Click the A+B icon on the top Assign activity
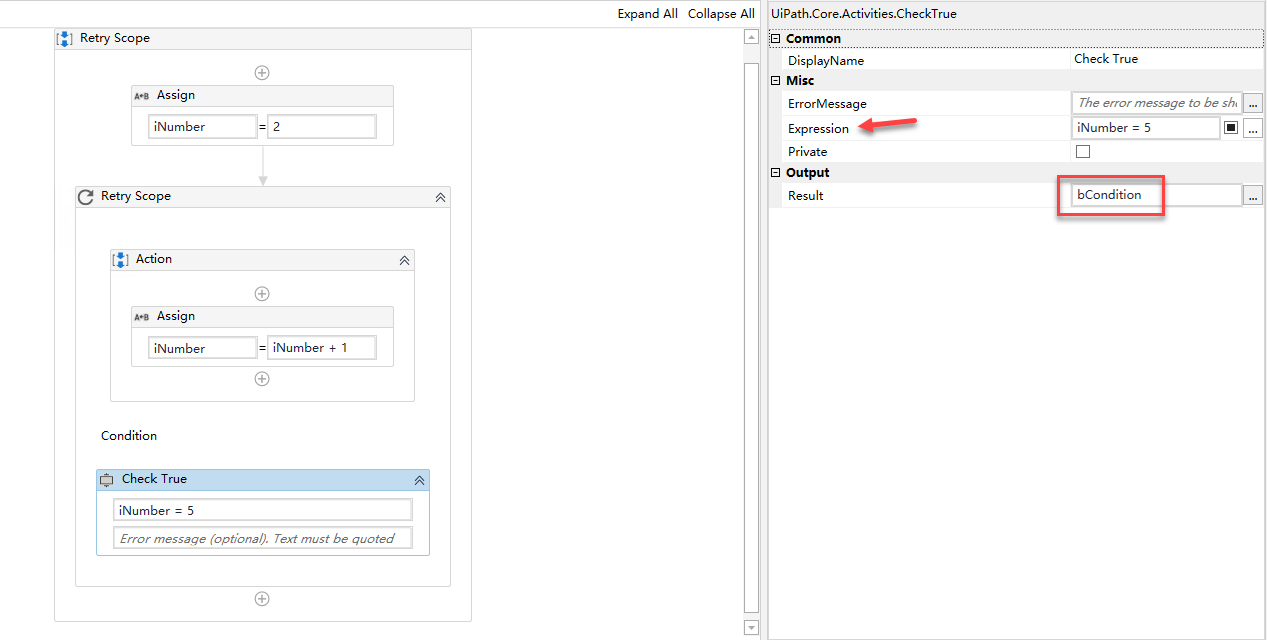This screenshot has height=640, width=1267. point(142,95)
